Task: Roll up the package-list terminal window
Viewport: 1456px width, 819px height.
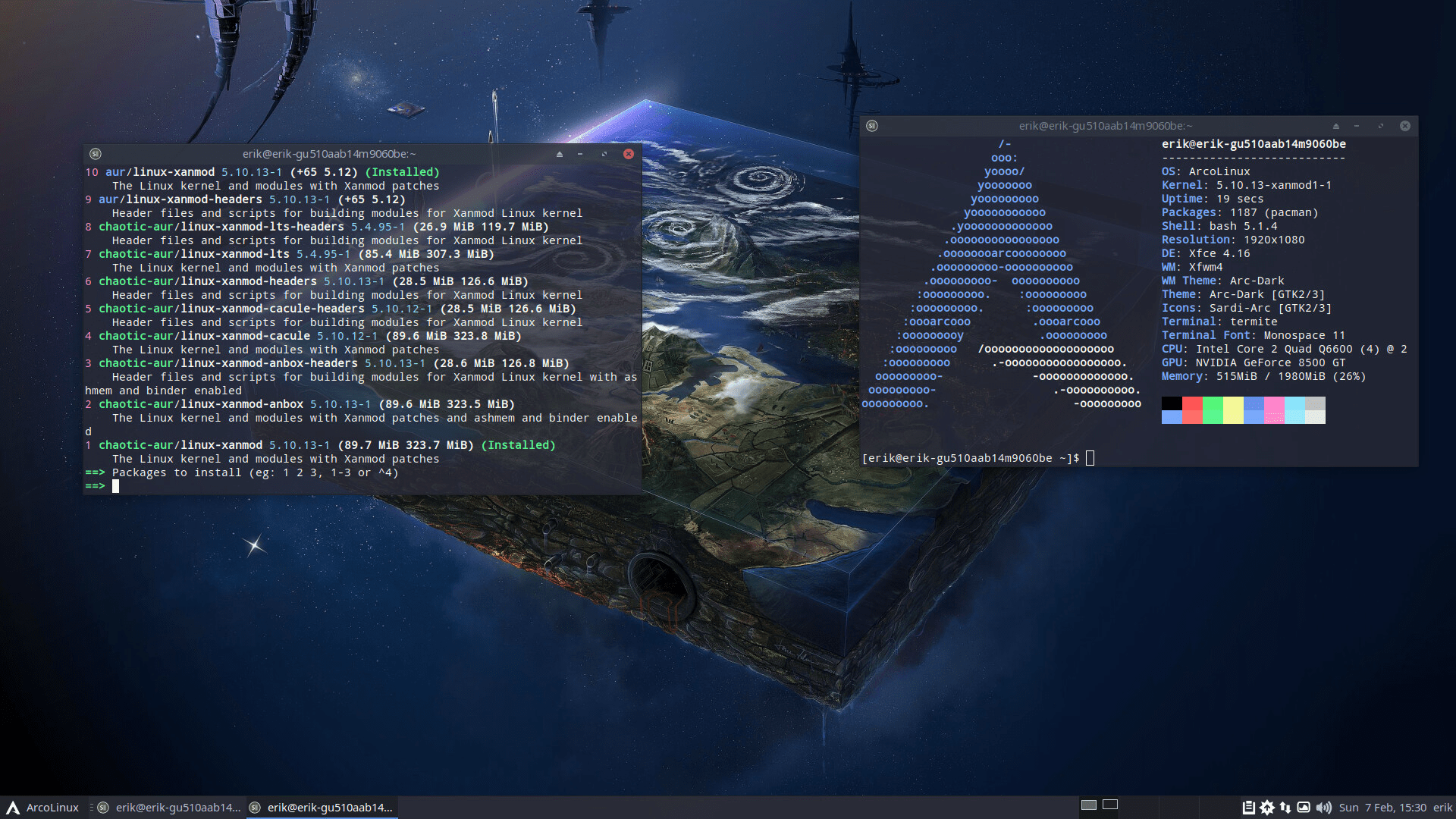Action: click(x=560, y=154)
